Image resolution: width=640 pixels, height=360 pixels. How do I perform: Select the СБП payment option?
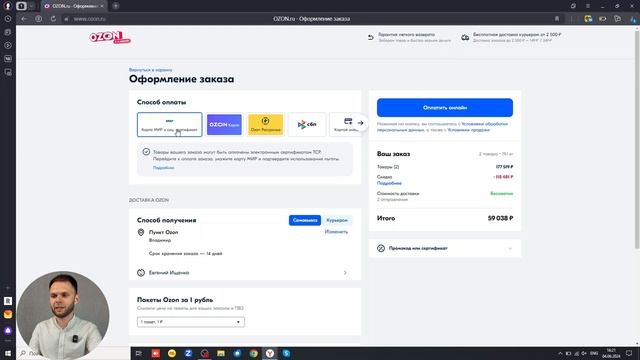point(307,124)
